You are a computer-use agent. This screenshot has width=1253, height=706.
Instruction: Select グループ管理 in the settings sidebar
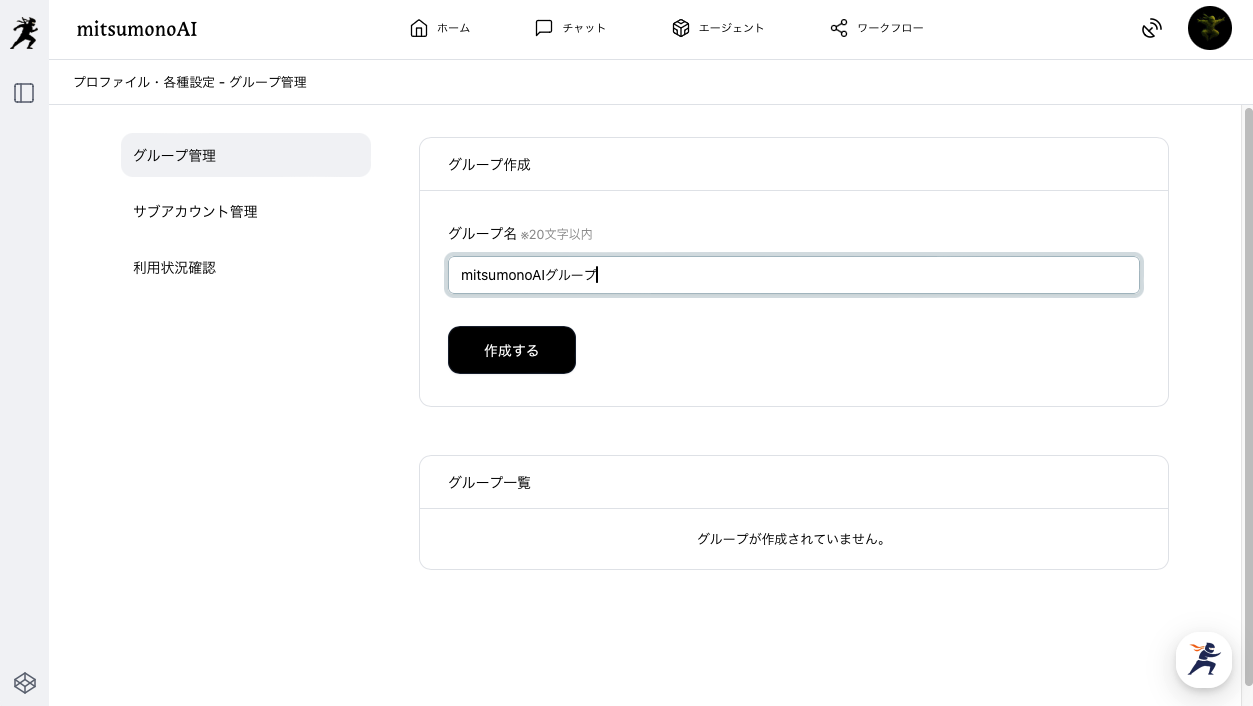pos(245,155)
